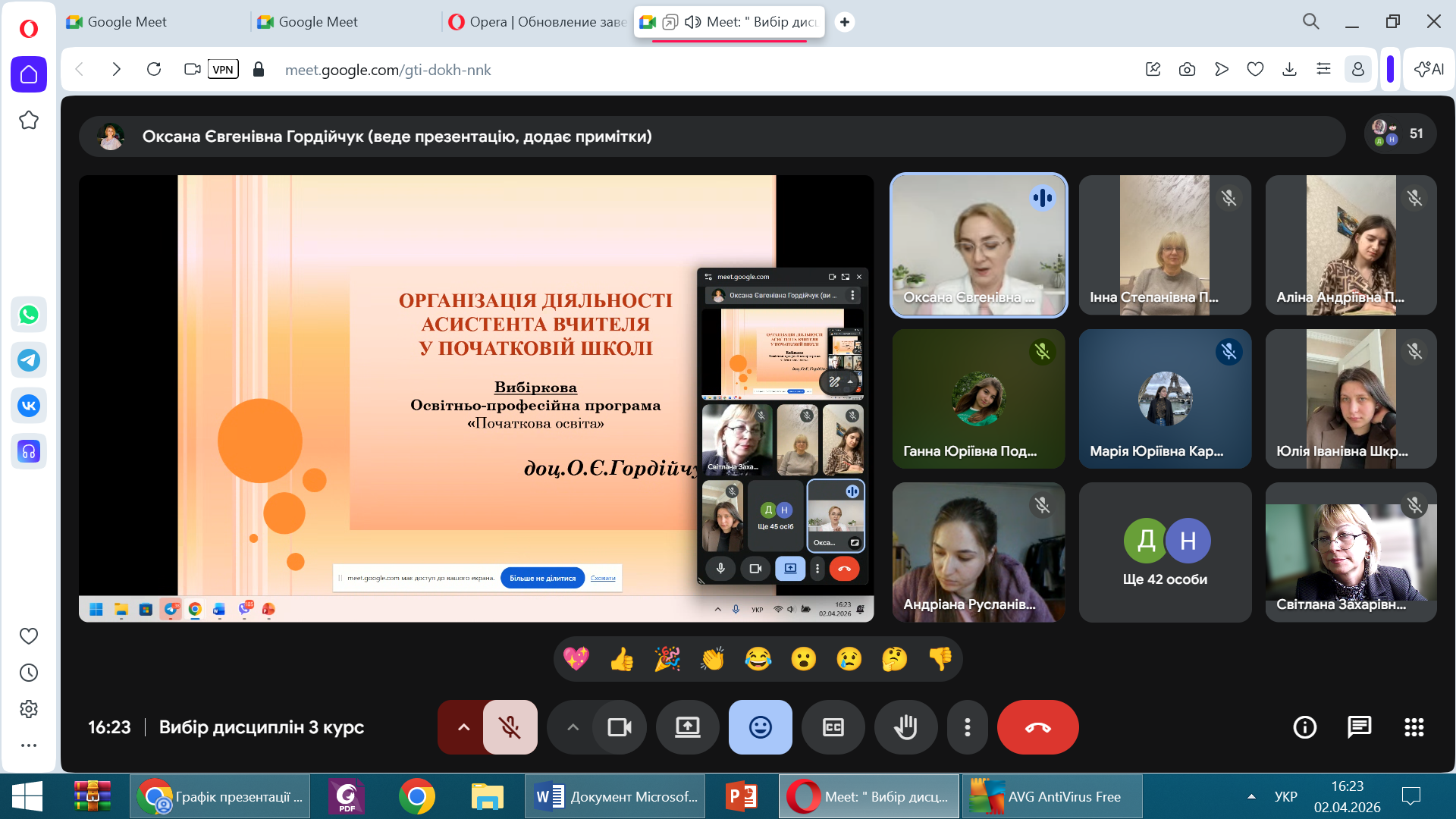Image resolution: width=1456 pixels, height=819 pixels.
Task: Open Opera sidebar settings gear
Action: pos(29,709)
